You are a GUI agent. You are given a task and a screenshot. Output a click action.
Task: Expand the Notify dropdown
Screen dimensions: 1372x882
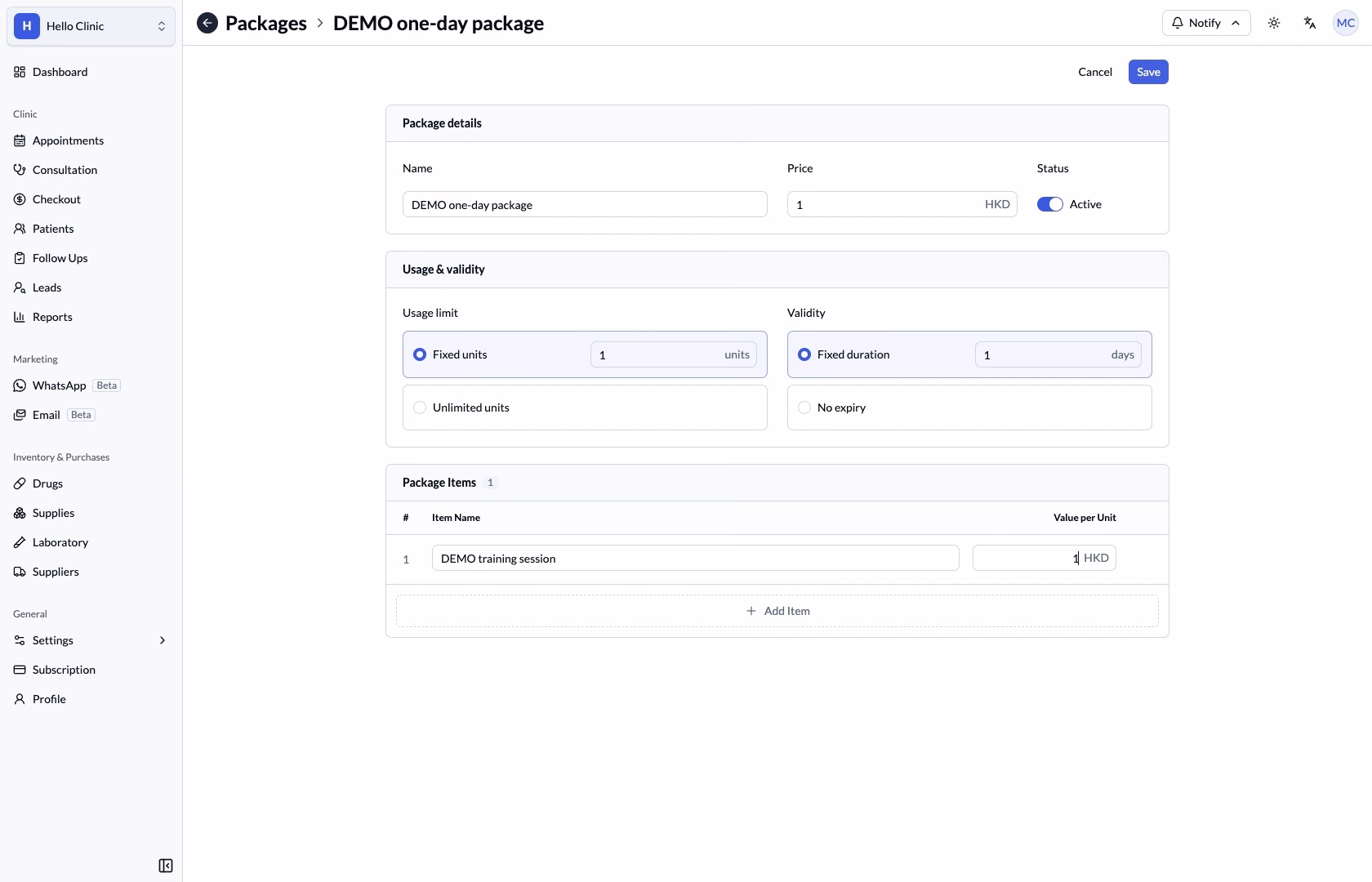pyautogui.click(x=1206, y=24)
